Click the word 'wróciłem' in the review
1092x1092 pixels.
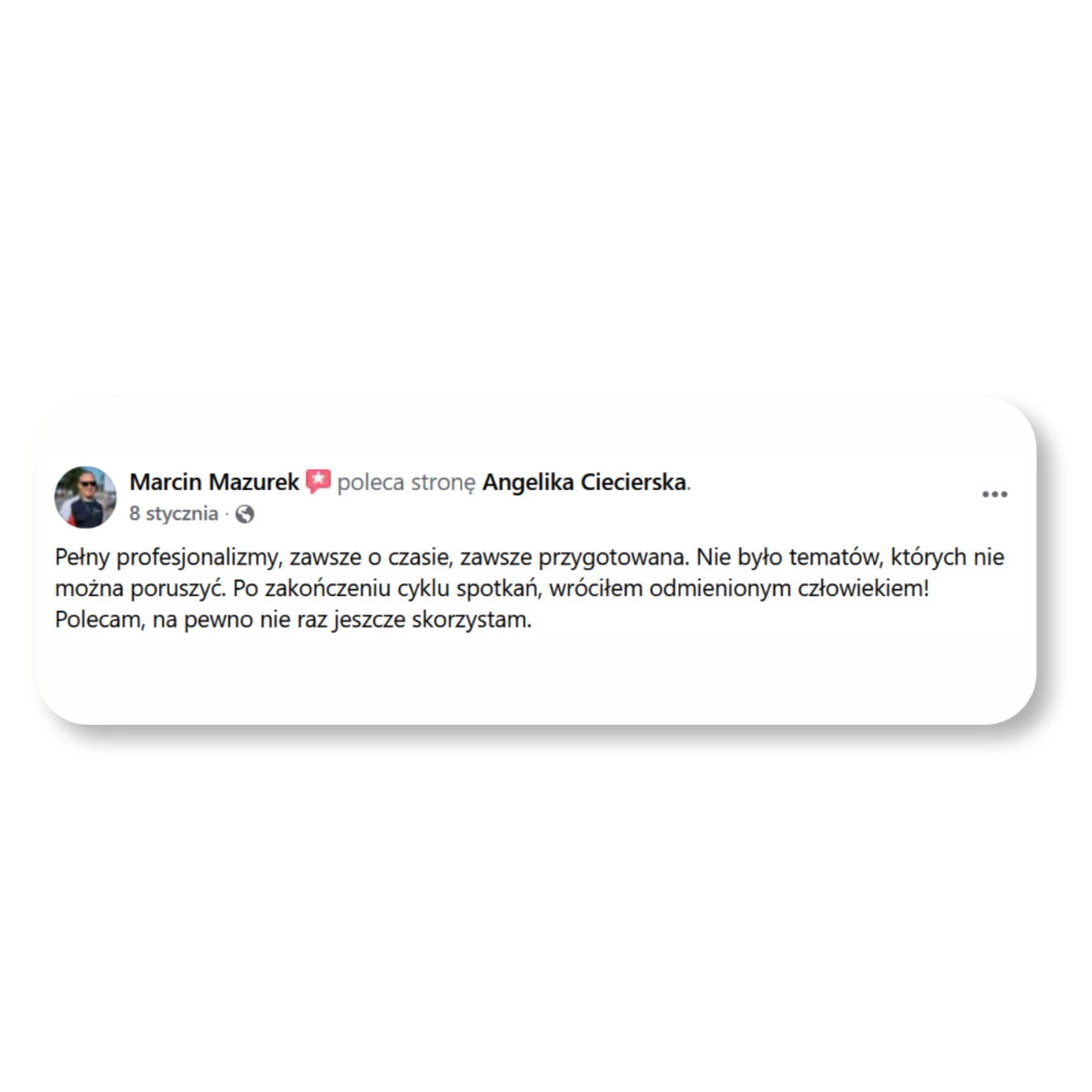point(595,588)
